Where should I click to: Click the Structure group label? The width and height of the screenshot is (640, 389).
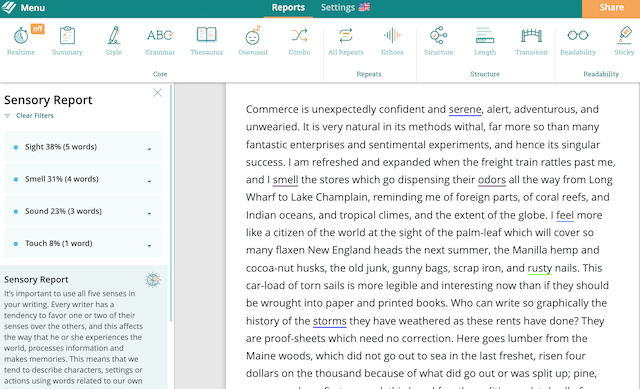tap(485, 74)
